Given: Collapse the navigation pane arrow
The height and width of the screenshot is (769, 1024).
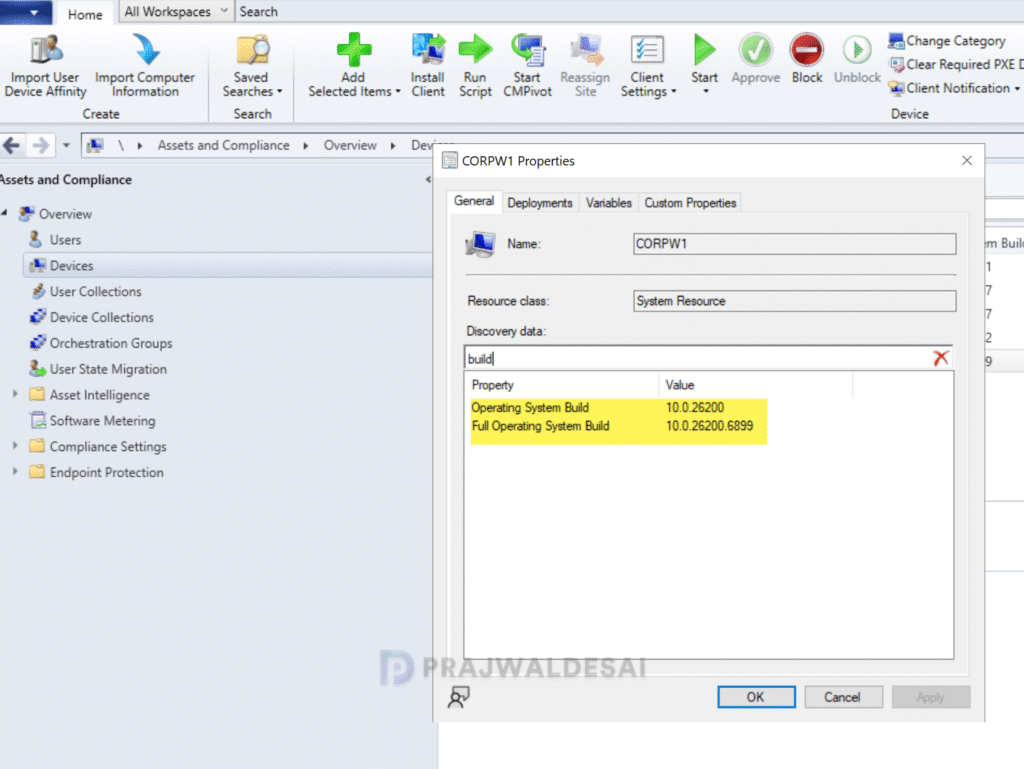Looking at the screenshot, I should point(428,180).
